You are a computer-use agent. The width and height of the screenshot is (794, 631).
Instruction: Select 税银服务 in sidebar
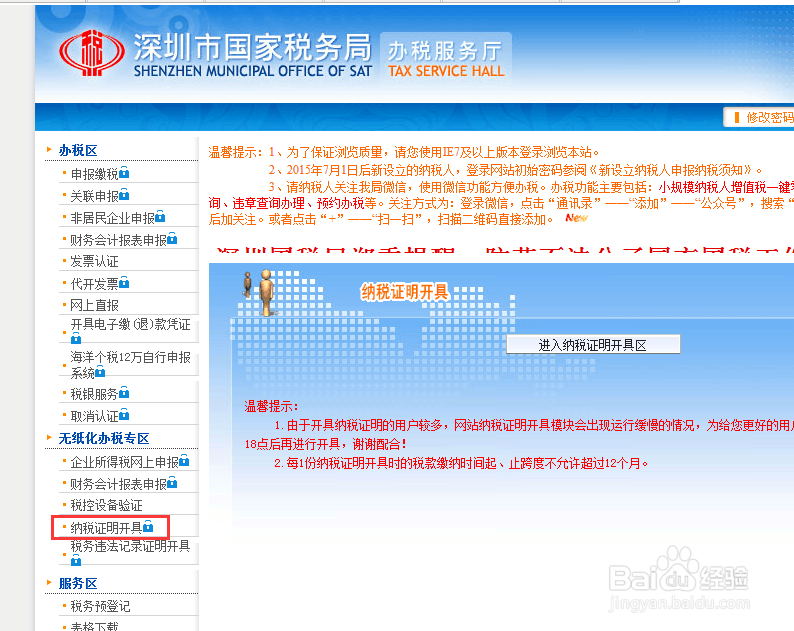click(94, 394)
